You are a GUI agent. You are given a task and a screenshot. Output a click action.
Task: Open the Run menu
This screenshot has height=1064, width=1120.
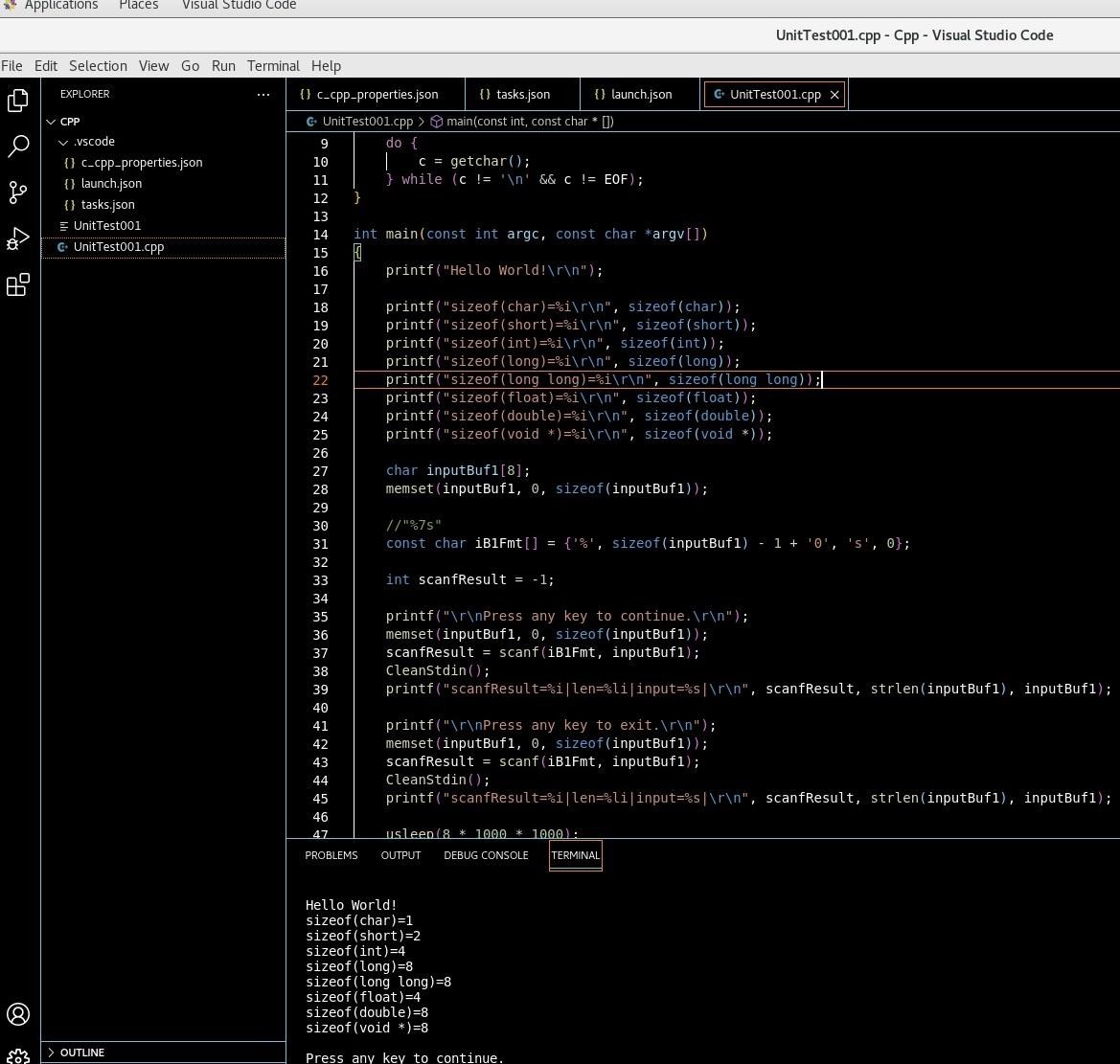(223, 66)
